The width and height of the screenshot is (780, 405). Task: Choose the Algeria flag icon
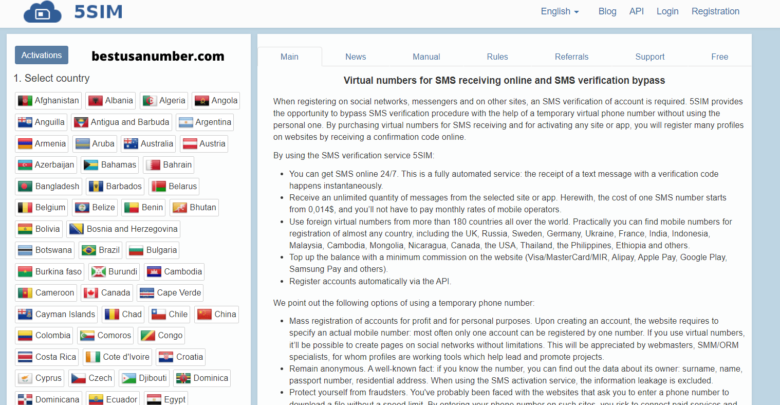(149, 101)
